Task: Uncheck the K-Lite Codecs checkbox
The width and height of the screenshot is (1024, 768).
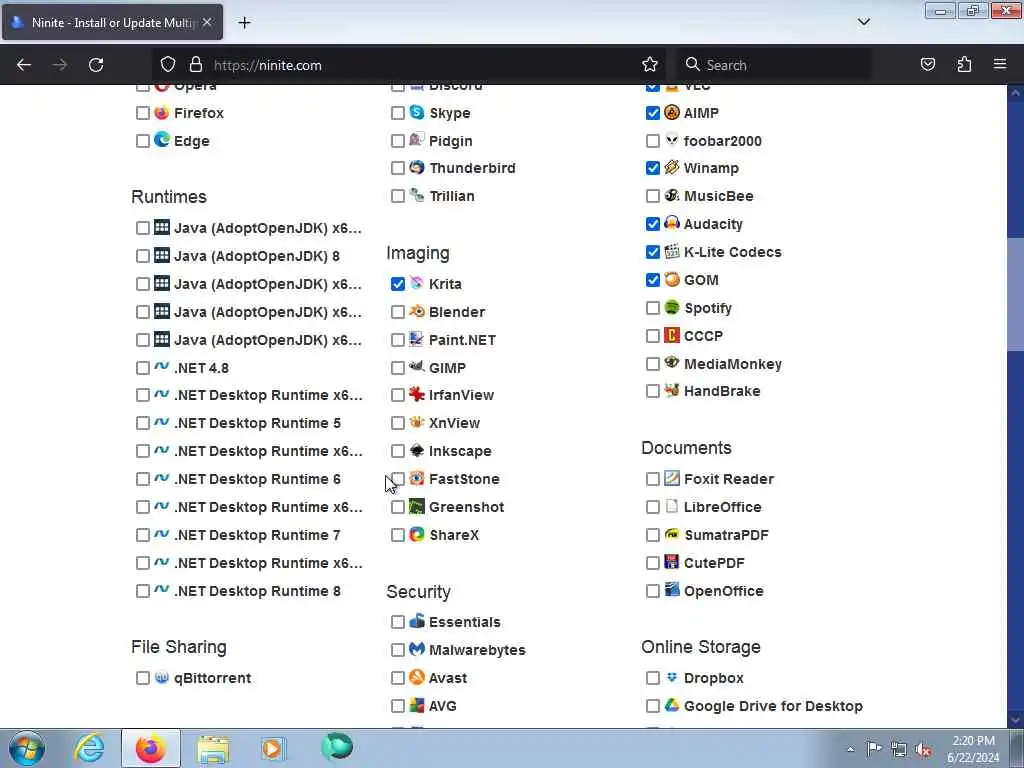Action: [652, 252]
